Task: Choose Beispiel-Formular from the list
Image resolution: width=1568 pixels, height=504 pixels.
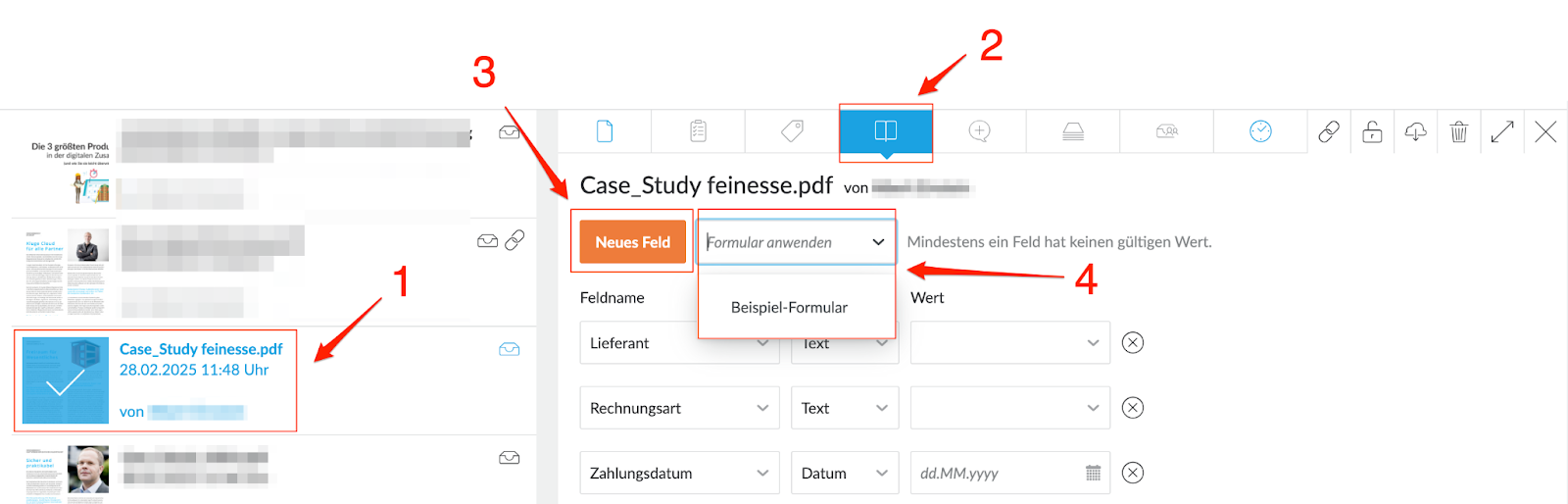Action: pyautogui.click(x=789, y=307)
